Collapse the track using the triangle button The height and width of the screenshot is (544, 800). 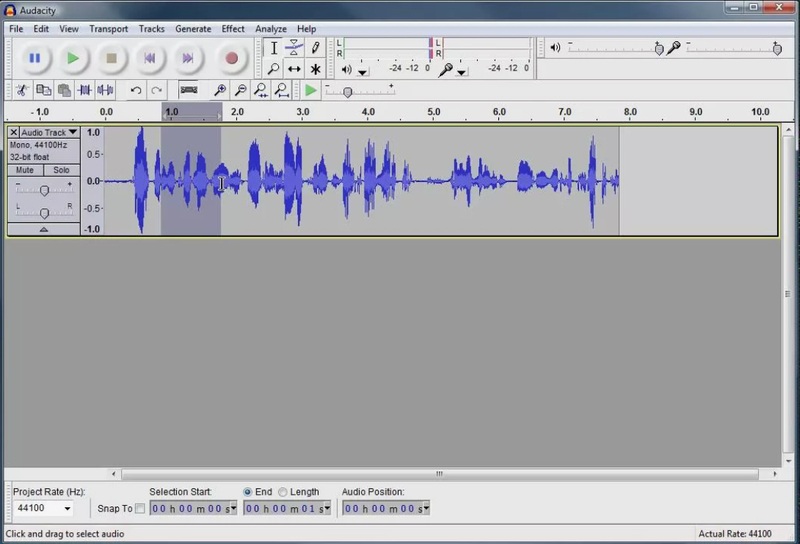click(x=43, y=229)
